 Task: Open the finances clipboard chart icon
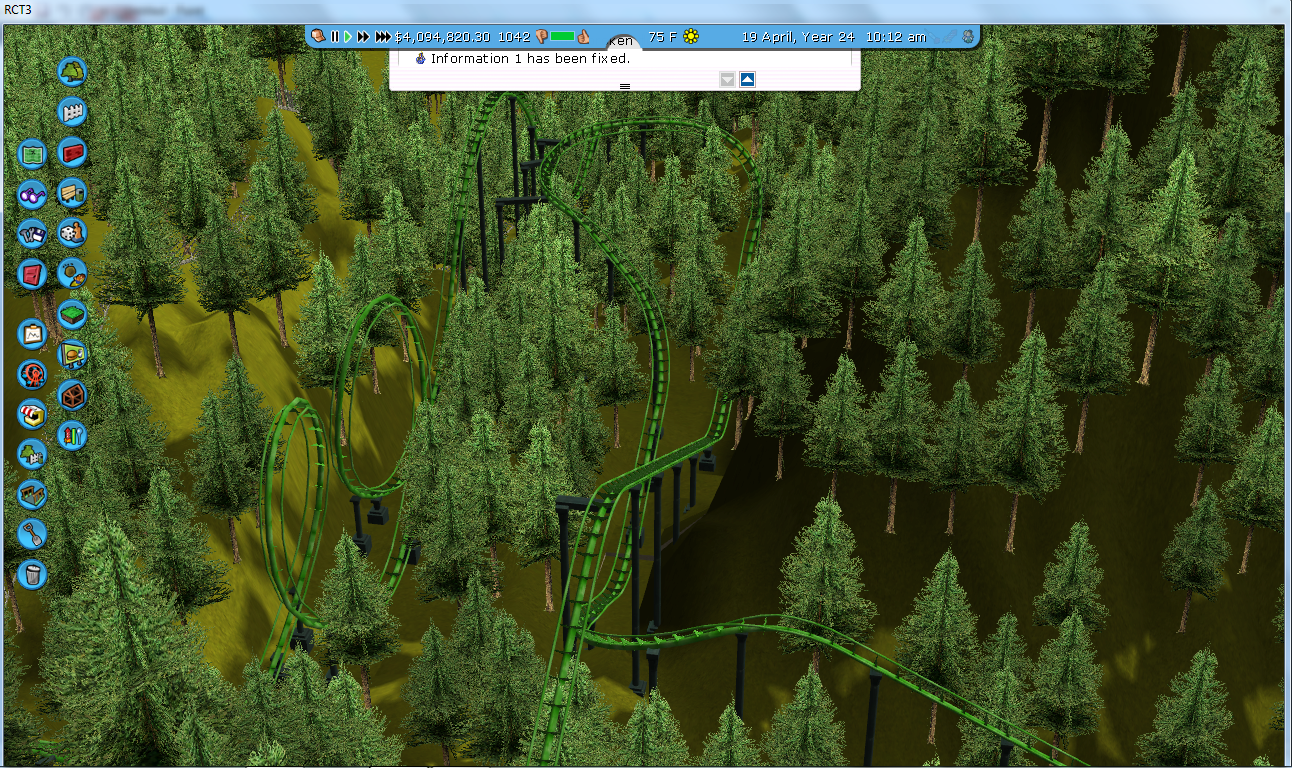(32, 333)
